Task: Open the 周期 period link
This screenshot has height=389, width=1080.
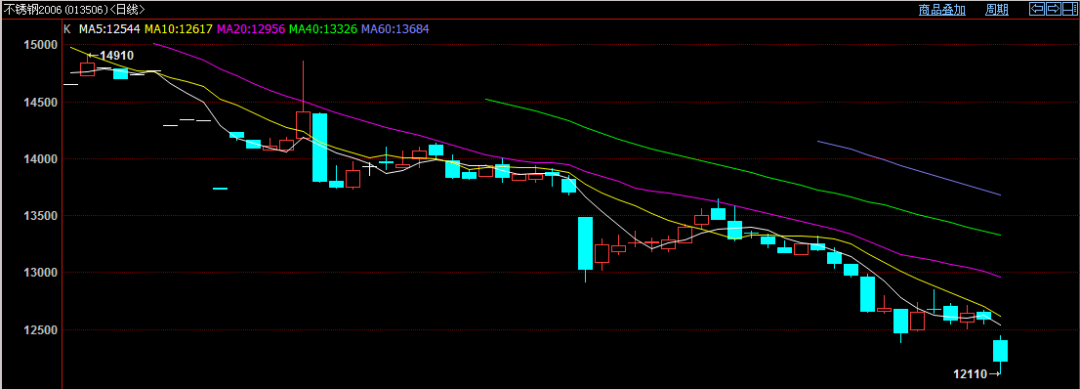Action: 997,10
